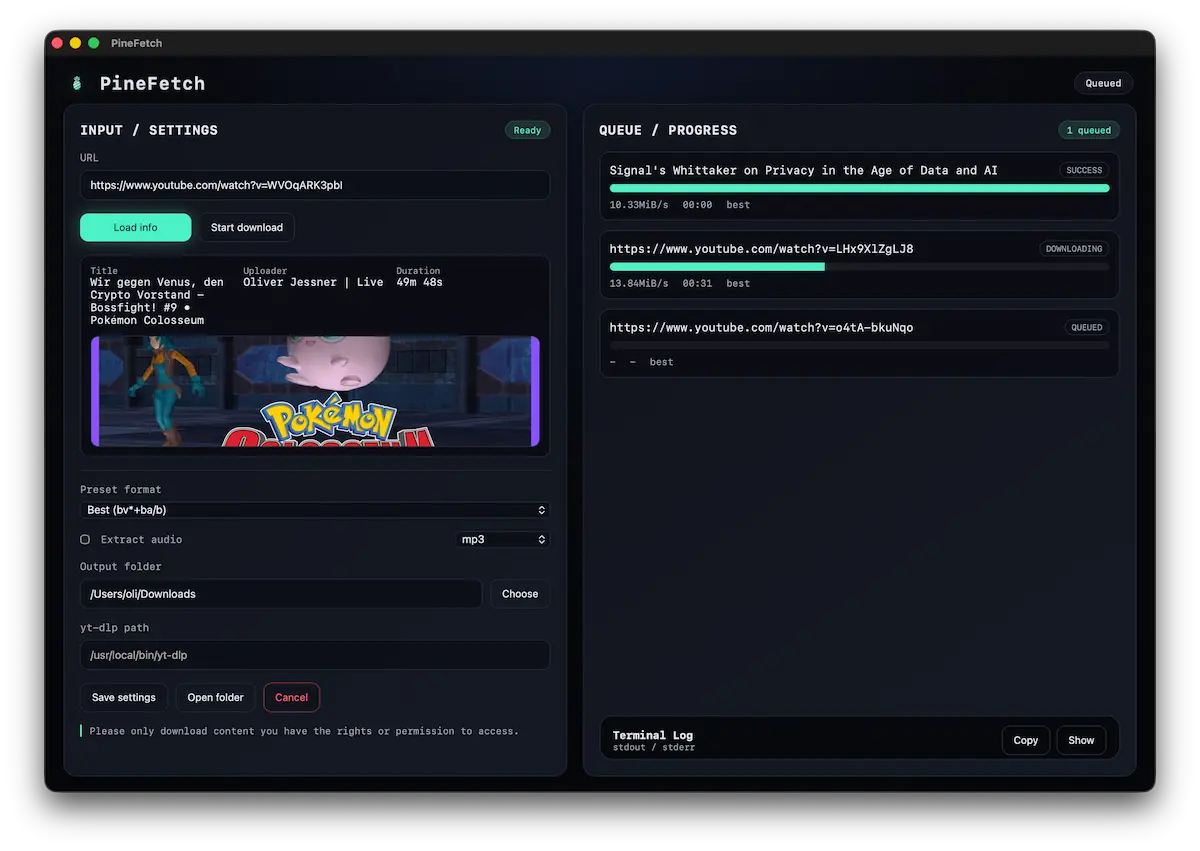Click Load info for the entered URL

(135, 227)
